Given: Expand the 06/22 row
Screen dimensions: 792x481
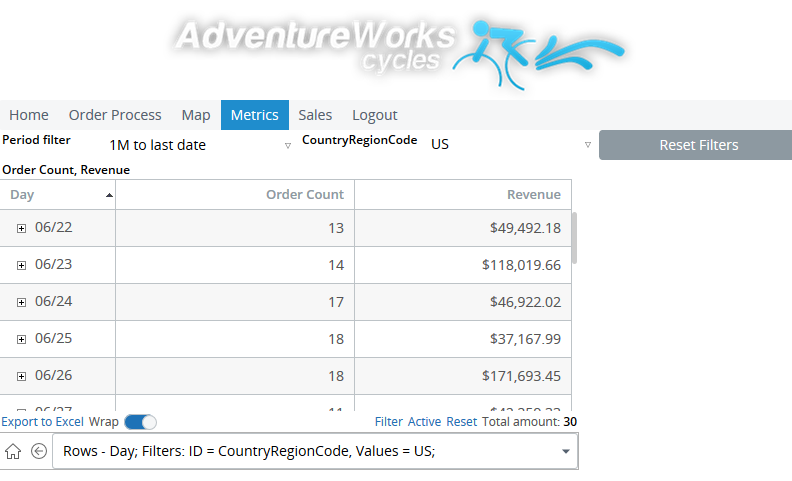Looking at the screenshot, I should coord(22,228).
